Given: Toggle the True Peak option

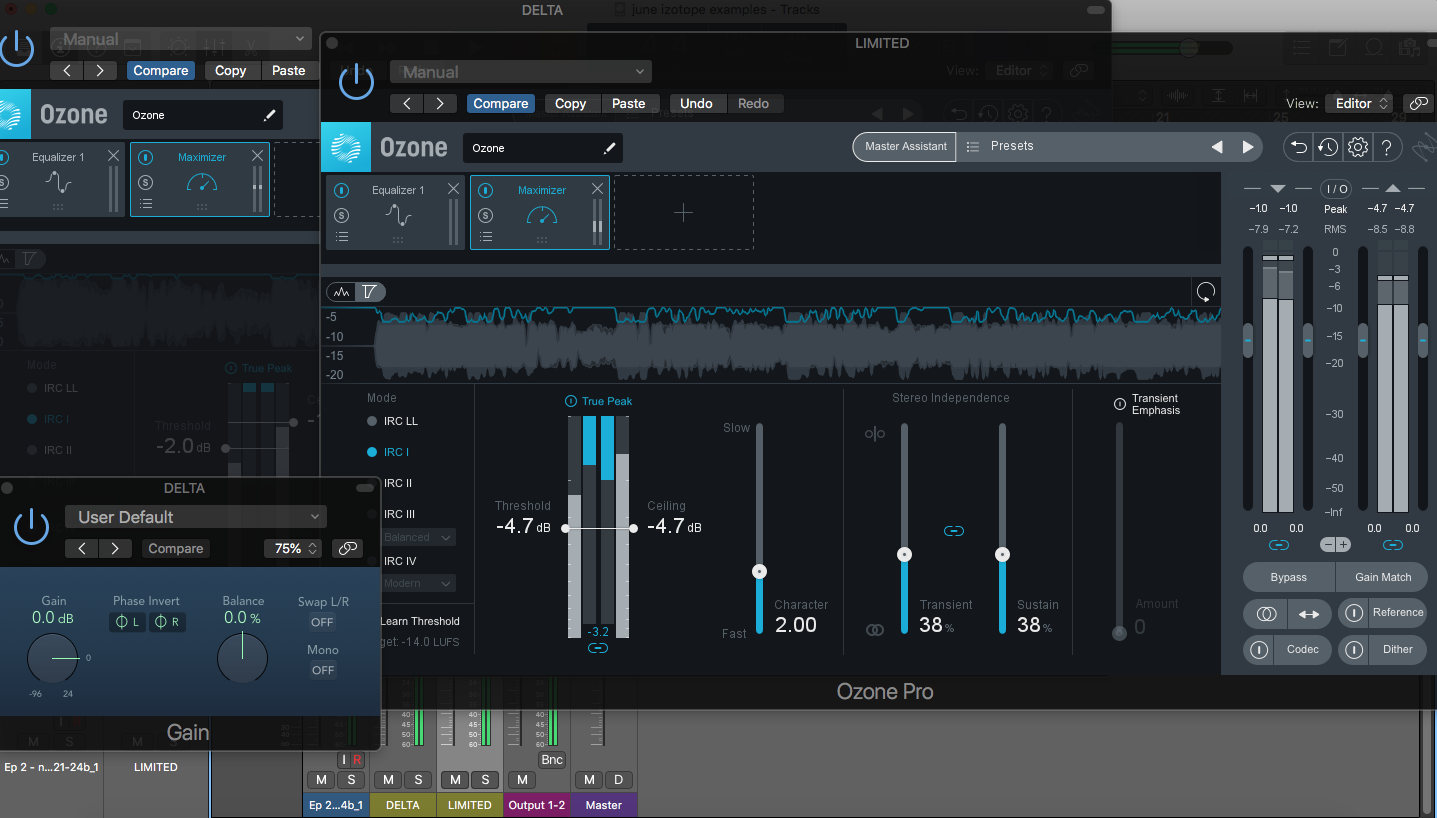Looking at the screenshot, I should coord(598,401).
